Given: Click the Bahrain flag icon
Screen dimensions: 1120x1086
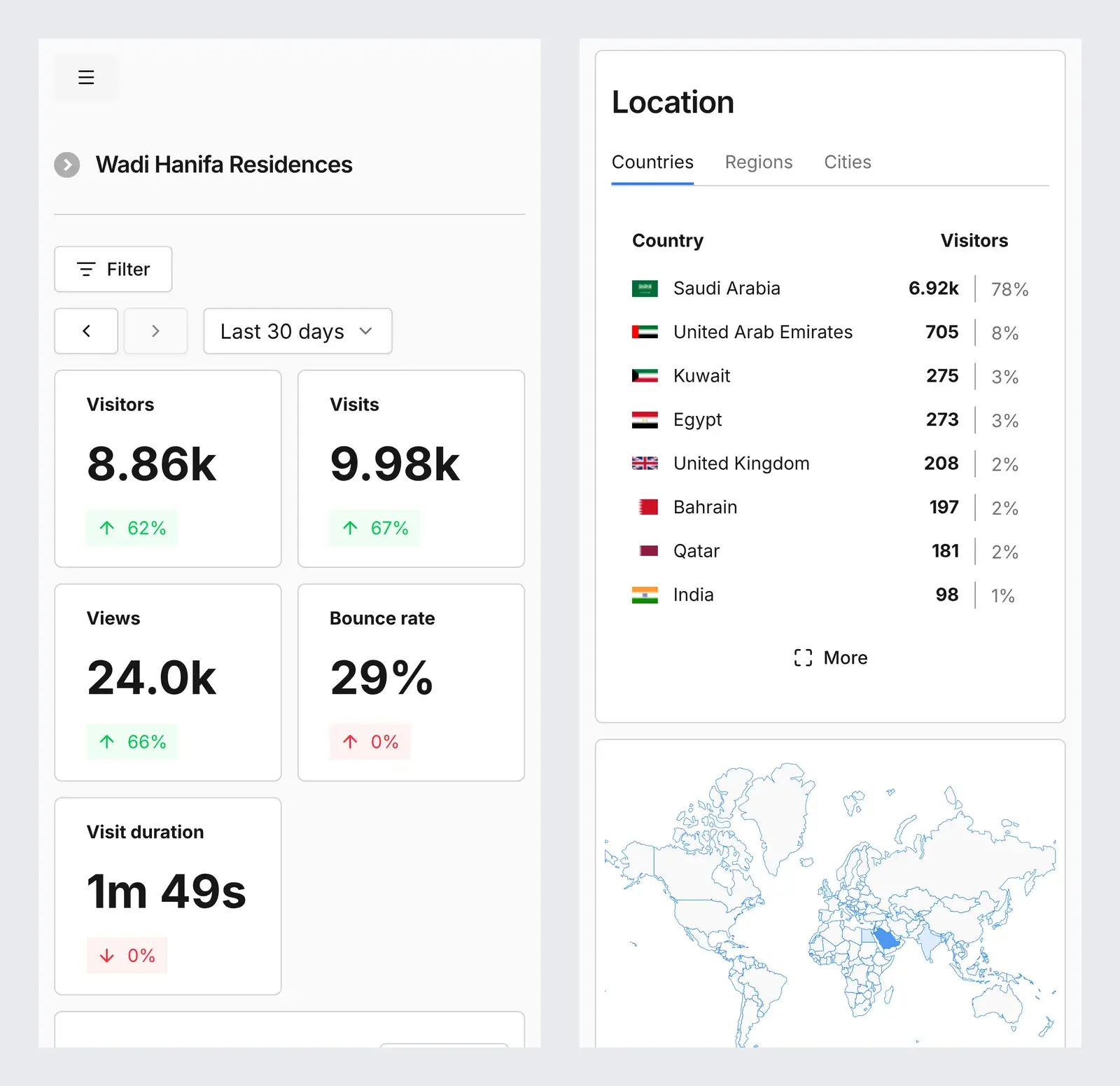Looking at the screenshot, I should point(648,507).
